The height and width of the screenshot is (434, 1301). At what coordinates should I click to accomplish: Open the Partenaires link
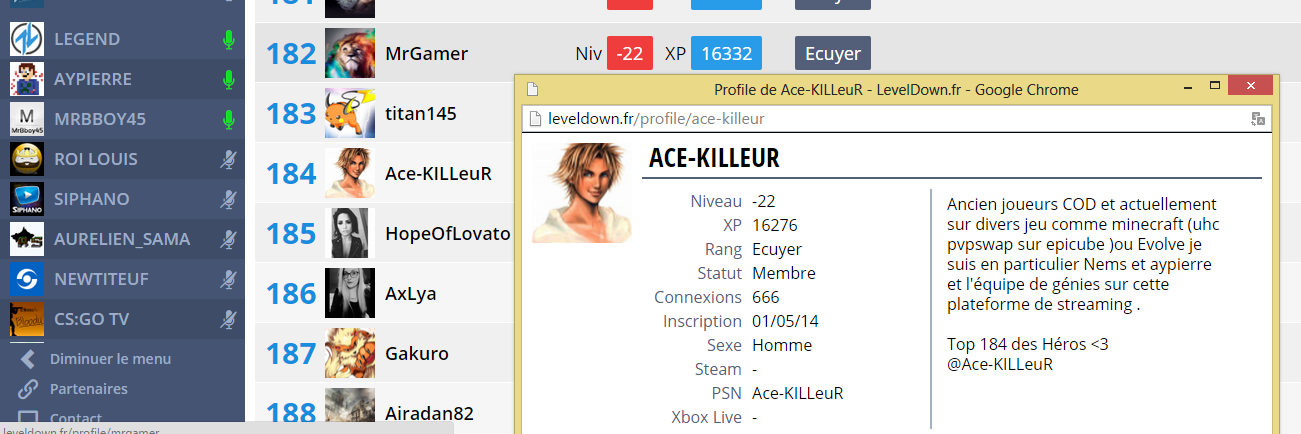click(89, 389)
